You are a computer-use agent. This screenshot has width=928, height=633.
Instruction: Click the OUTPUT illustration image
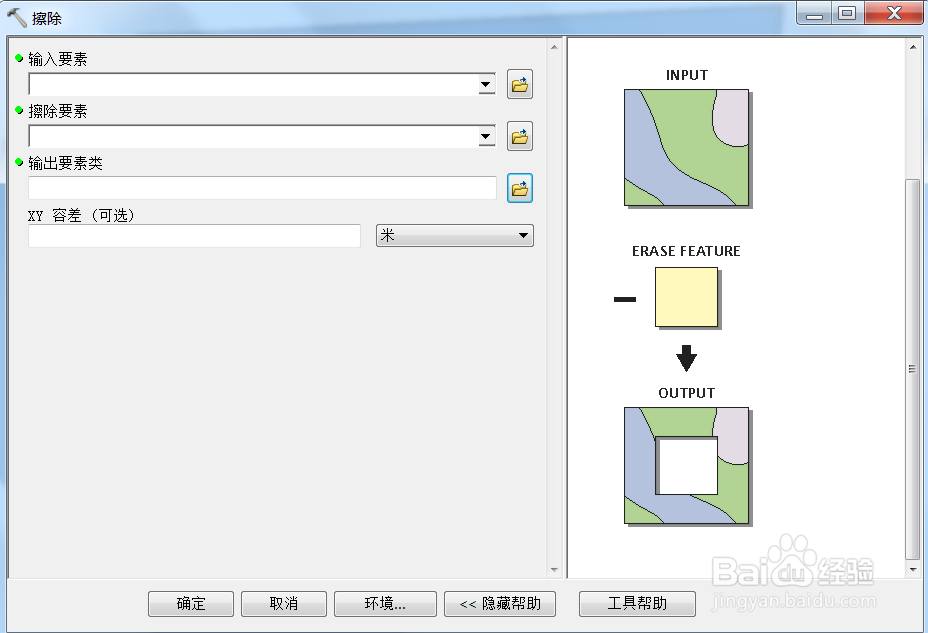coord(687,466)
